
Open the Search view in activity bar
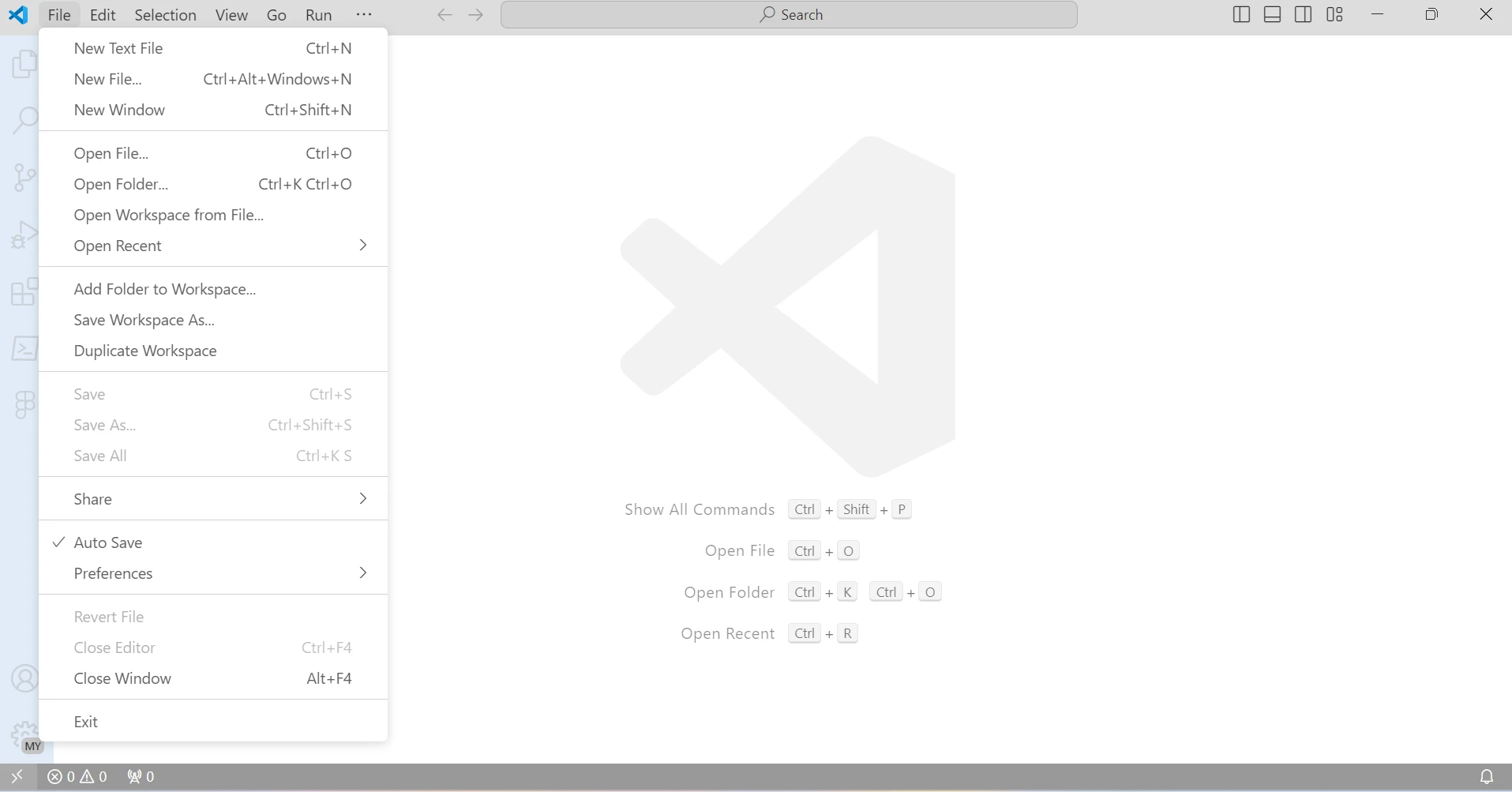coord(24,121)
